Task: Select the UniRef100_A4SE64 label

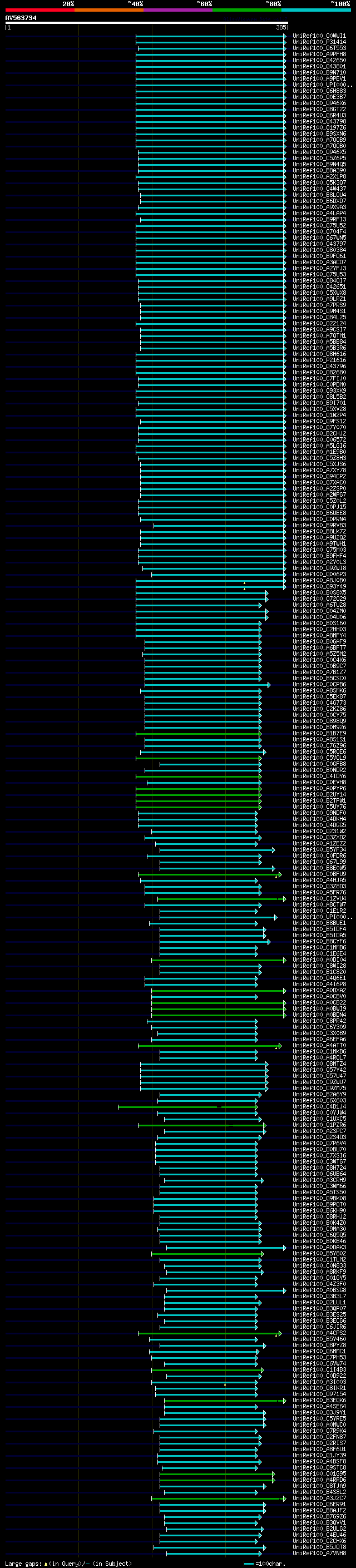Action: coord(319,1407)
